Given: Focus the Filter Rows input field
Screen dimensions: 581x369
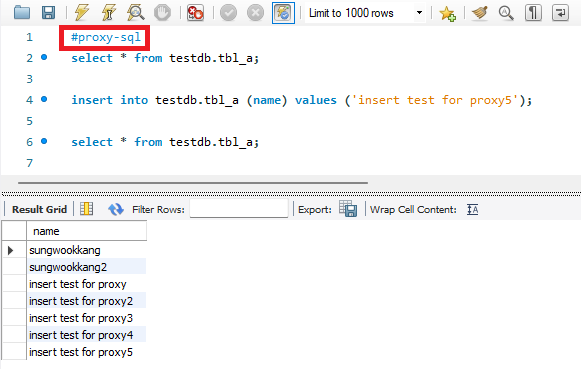Looking at the screenshot, I should tap(239, 209).
